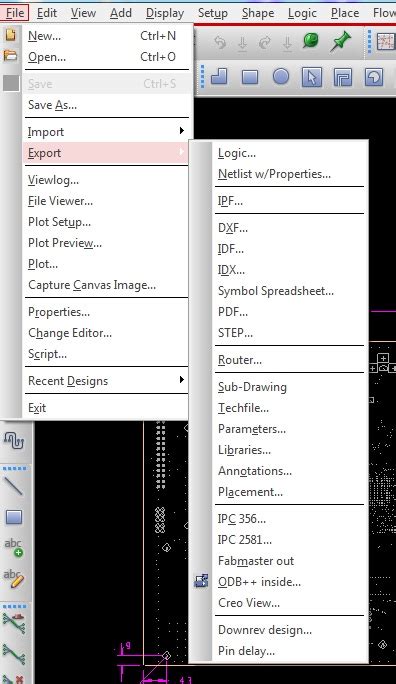Image resolution: width=396 pixels, height=684 pixels.
Task: Click the ODB++ inside export icon
Action: click(201, 581)
